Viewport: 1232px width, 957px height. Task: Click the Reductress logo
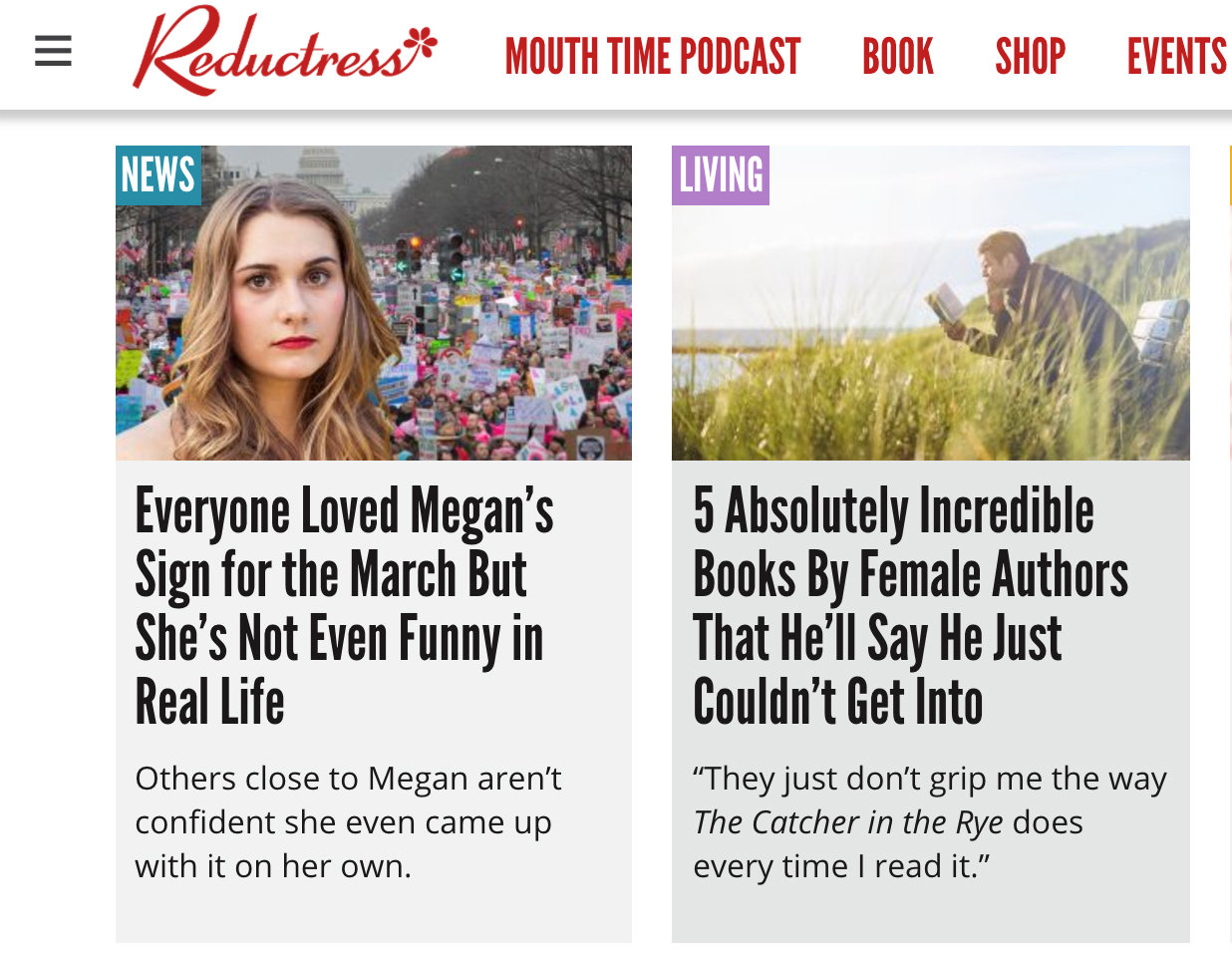tap(285, 51)
